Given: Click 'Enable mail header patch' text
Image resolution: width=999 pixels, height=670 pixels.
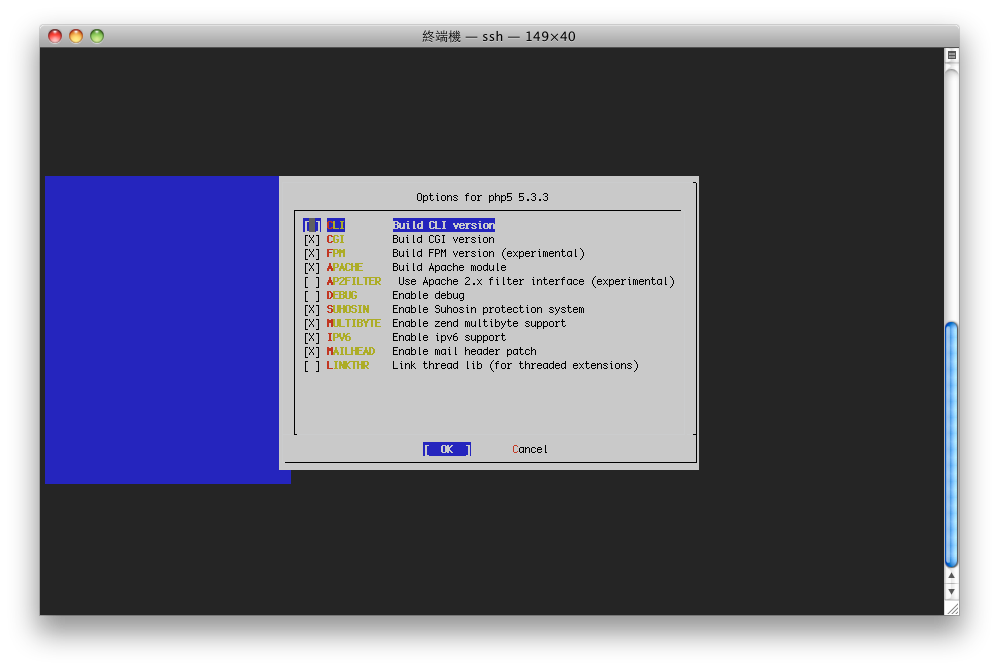Looking at the screenshot, I should pos(464,352).
